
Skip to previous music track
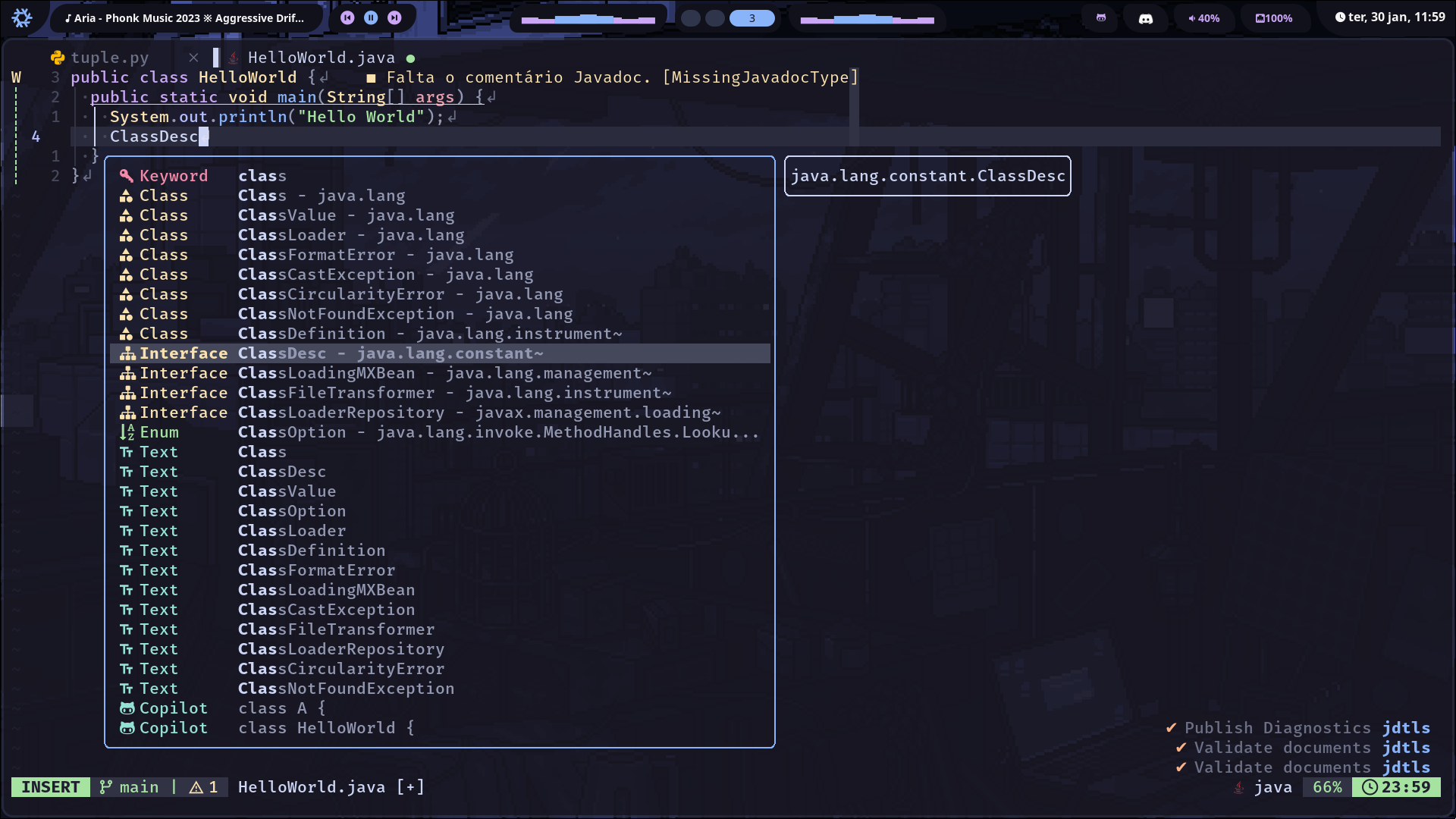click(x=347, y=17)
